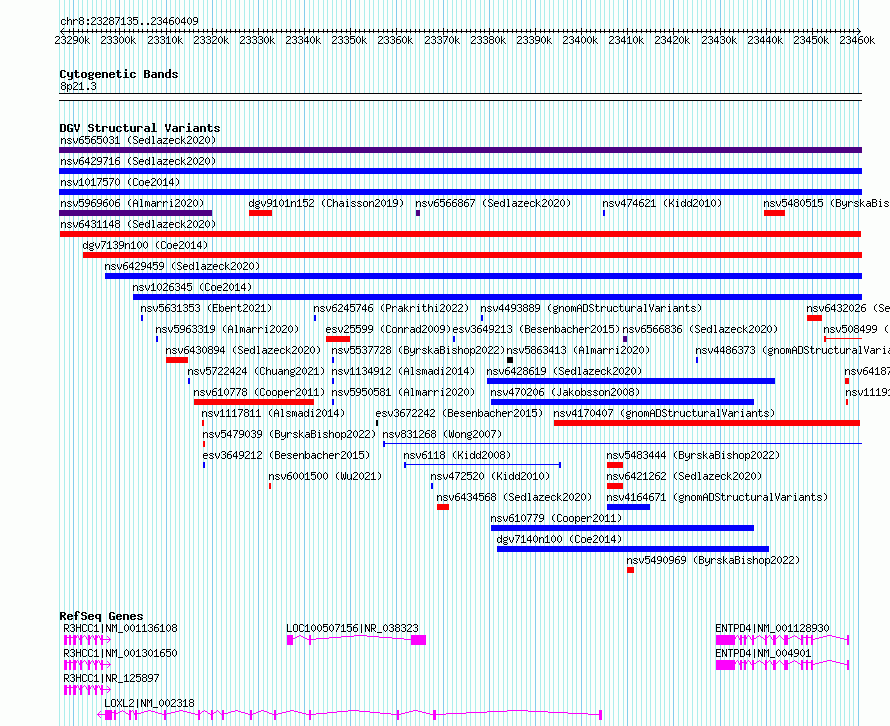
Task: Open LOC100507156|NR_038323 gene label
Action: click(352, 628)
